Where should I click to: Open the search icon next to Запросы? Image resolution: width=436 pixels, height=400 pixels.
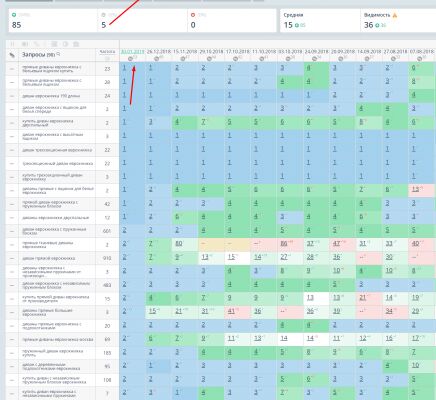click(58, 54)
